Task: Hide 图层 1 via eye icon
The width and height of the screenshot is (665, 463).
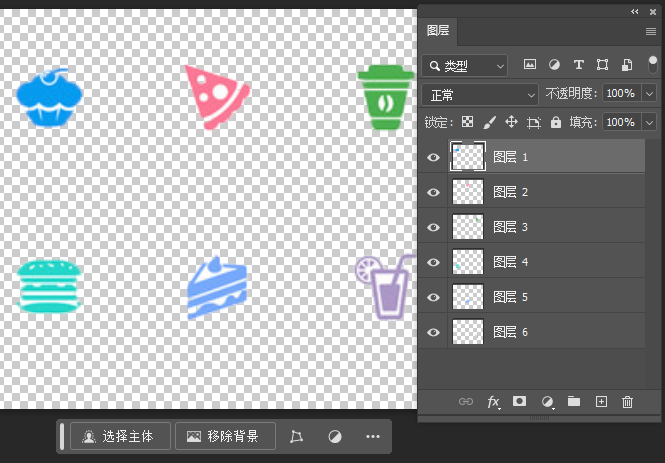Action: (433, 157)
